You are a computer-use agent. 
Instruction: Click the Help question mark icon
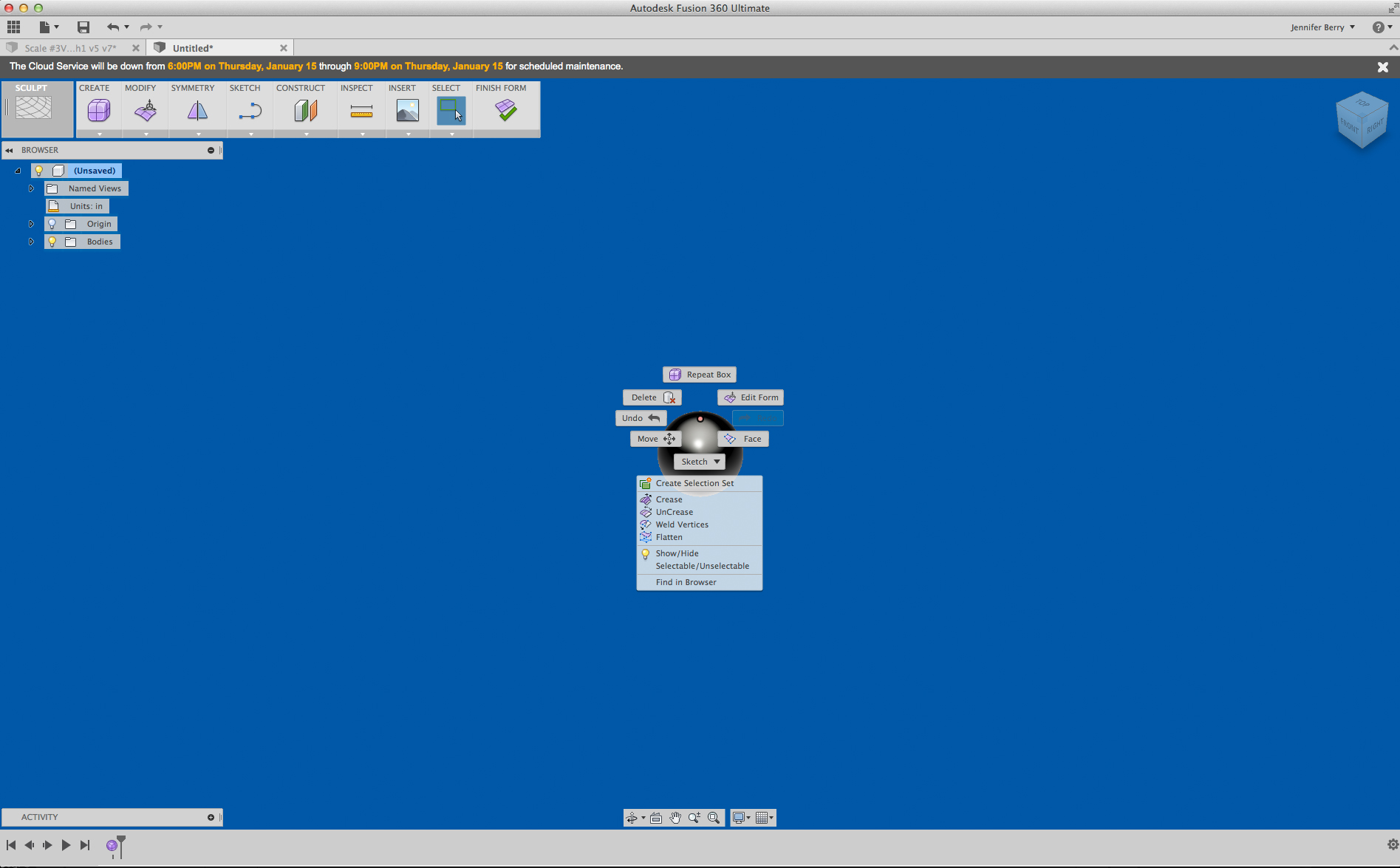pyautogui.click(x=1379, y=27)
